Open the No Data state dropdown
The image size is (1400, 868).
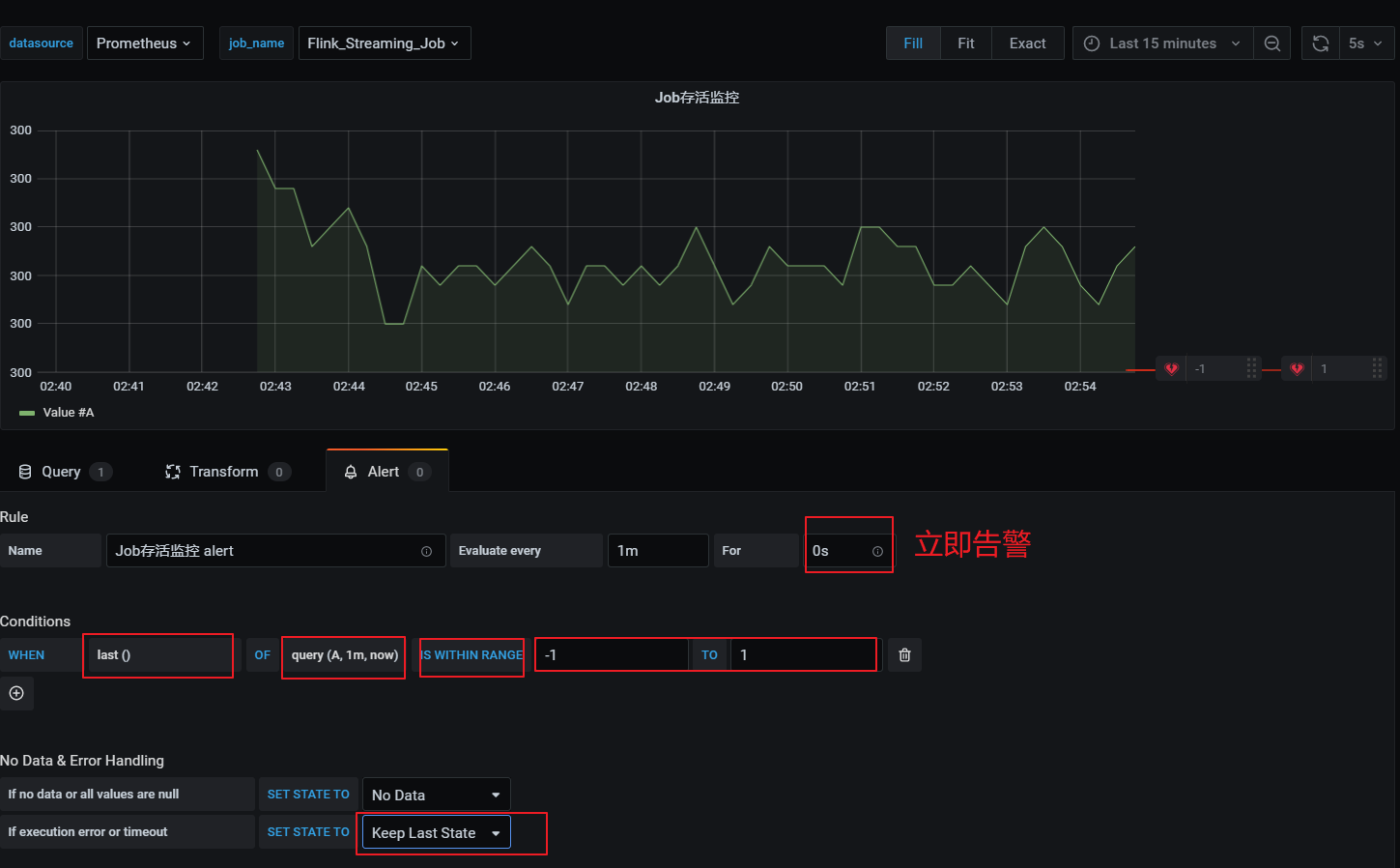pyautogui.click(x=436, y=795)
